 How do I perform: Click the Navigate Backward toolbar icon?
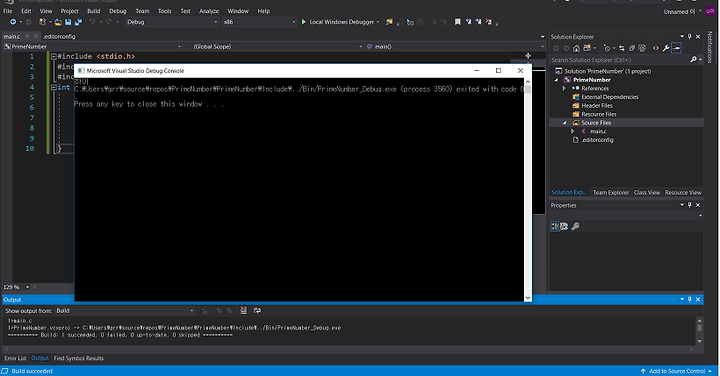pyautogui.click(x=13, y=22)
